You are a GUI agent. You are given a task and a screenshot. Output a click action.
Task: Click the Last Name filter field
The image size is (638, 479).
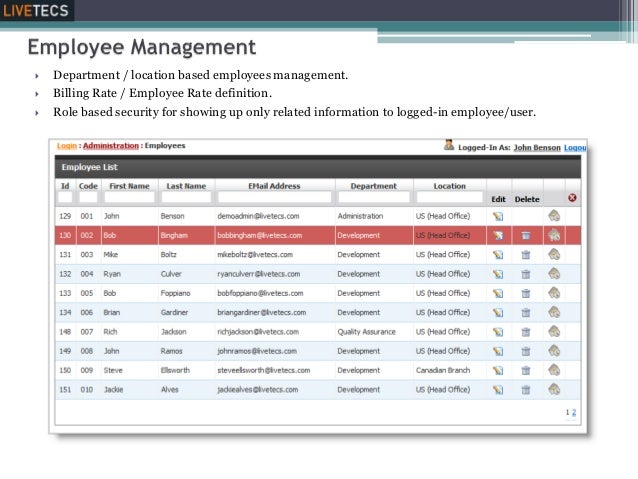(x=186, y=197)
